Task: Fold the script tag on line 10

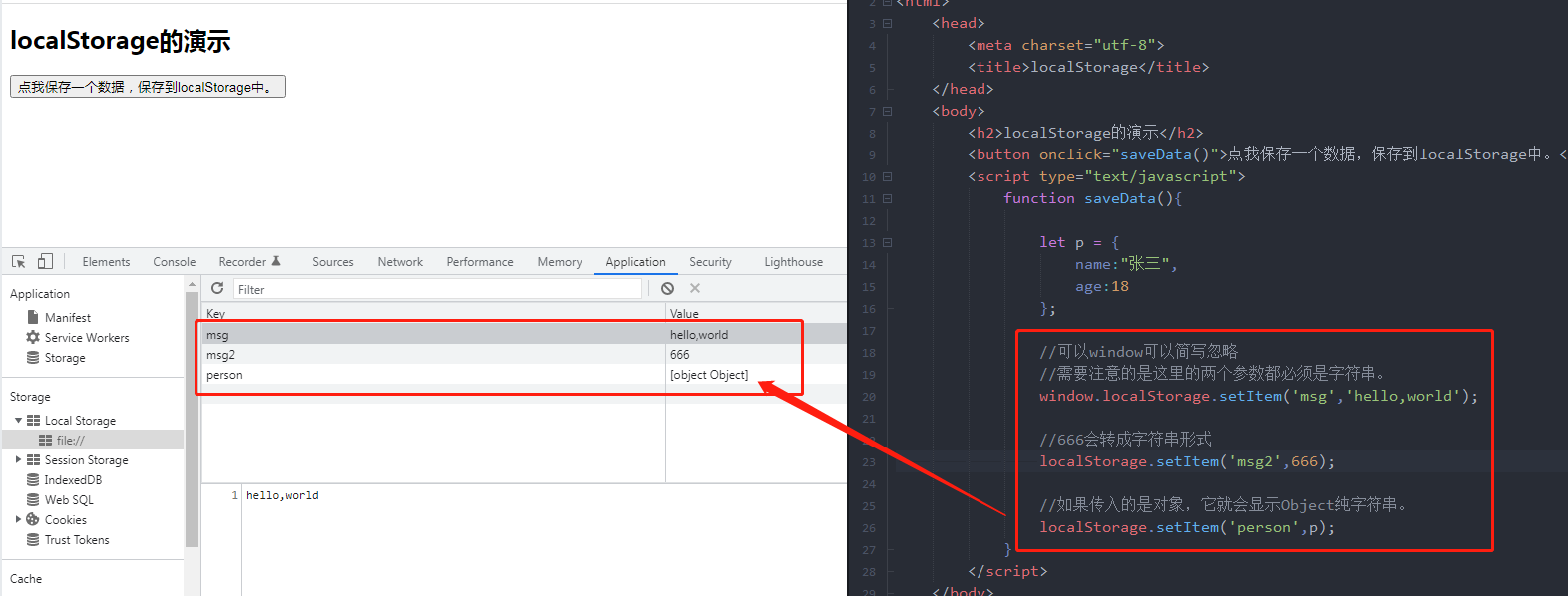Action: 887,176
